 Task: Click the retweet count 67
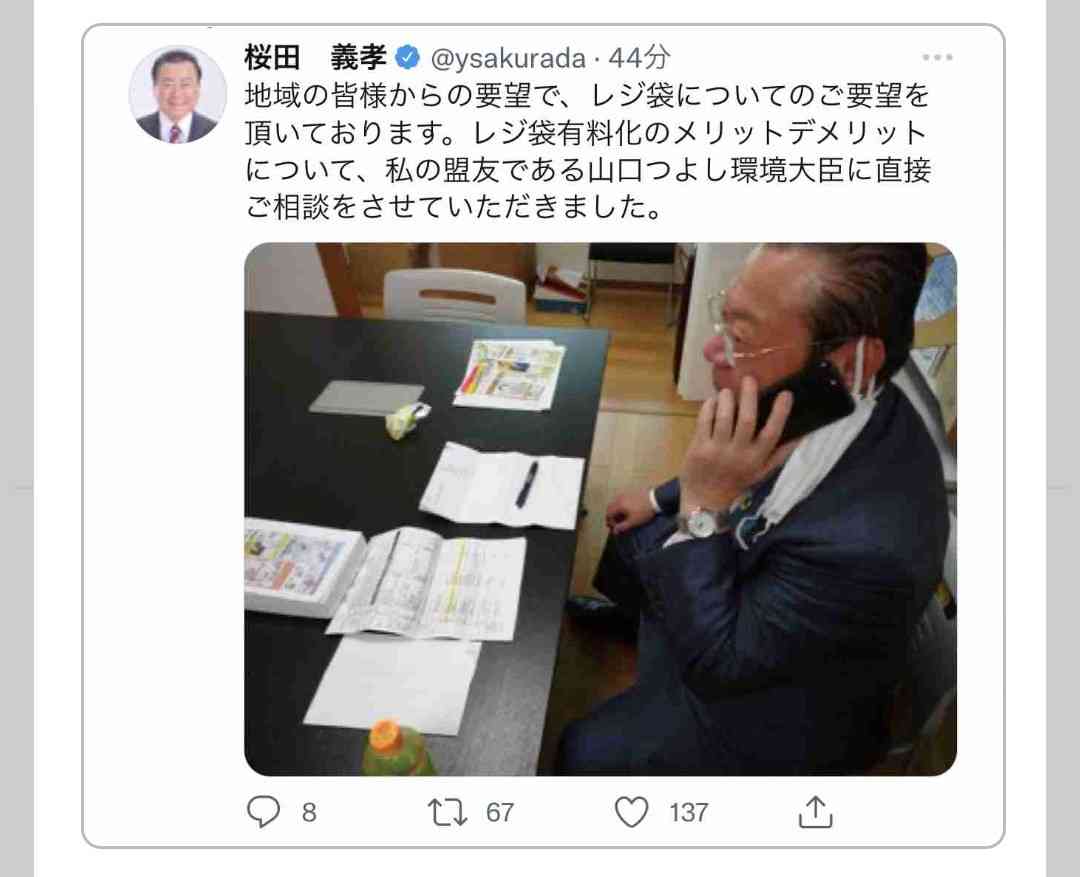click(500, 812)
